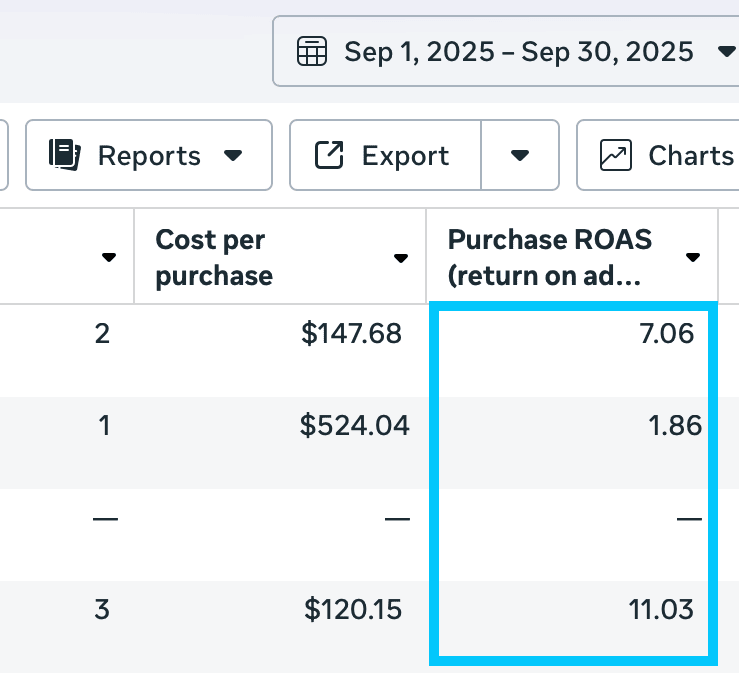Click the calendar icon in the date picker
Screen dimensions: 739x680
pyautogui.click(x=312, y=51)
